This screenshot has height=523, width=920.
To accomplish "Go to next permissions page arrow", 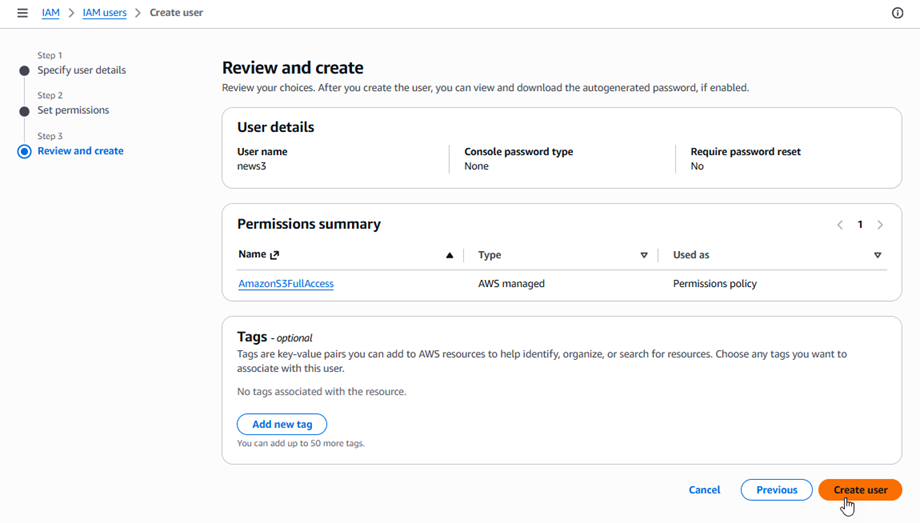I will pos(880,225).
